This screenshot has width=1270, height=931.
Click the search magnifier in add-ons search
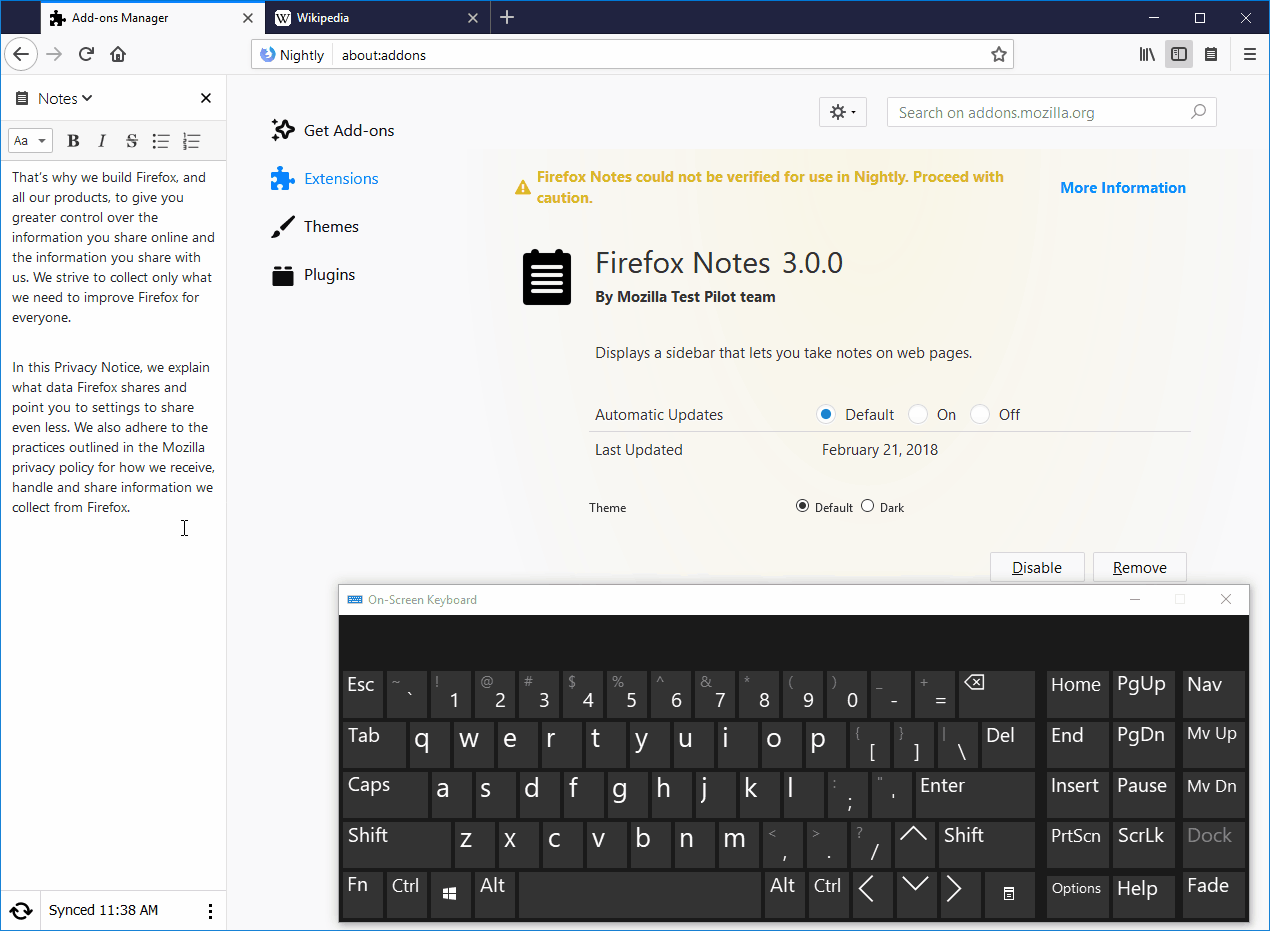[1198, 112]
